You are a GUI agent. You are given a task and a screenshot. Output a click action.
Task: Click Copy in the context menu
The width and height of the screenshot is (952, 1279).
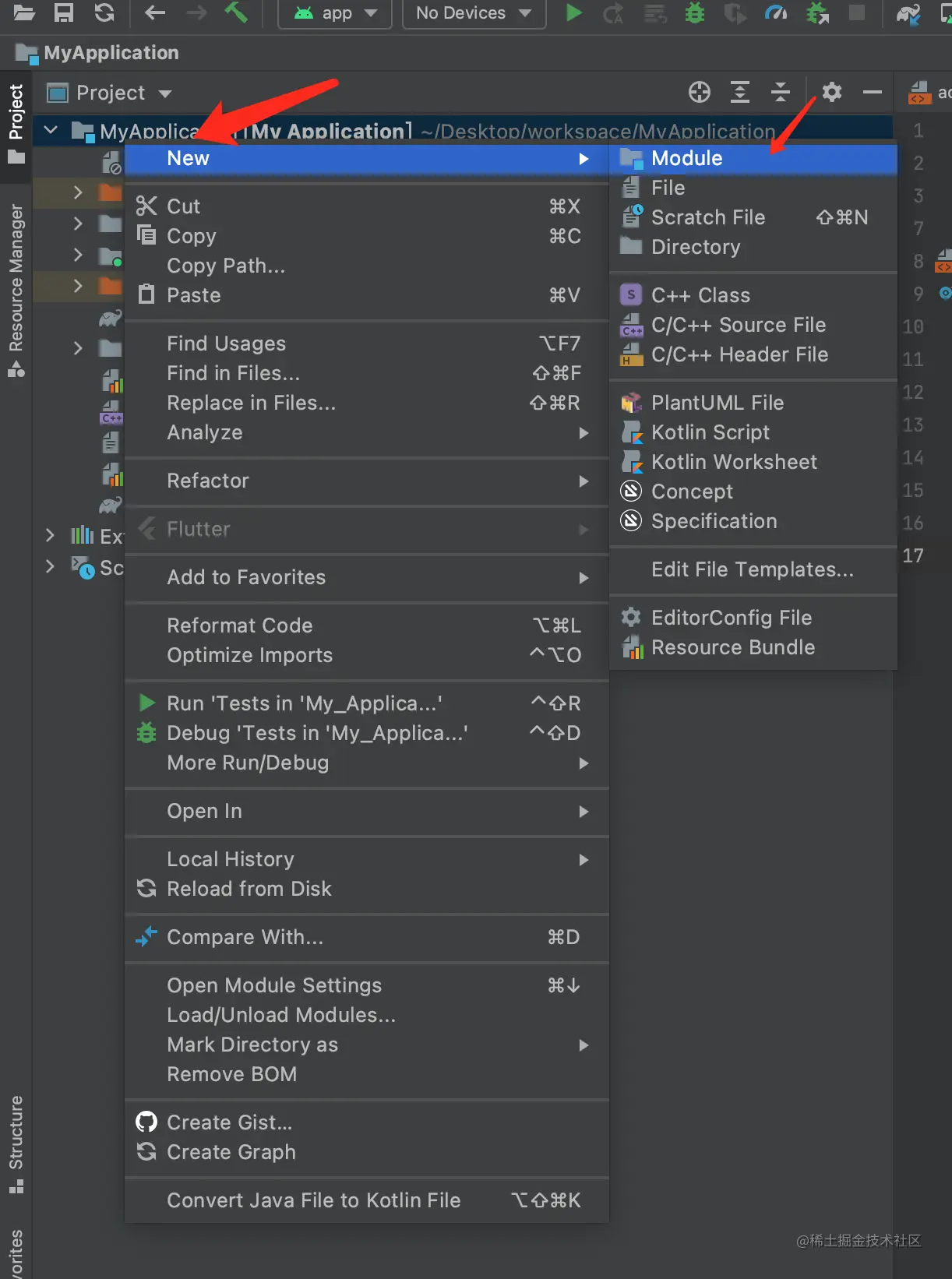(x=367, y=236)
